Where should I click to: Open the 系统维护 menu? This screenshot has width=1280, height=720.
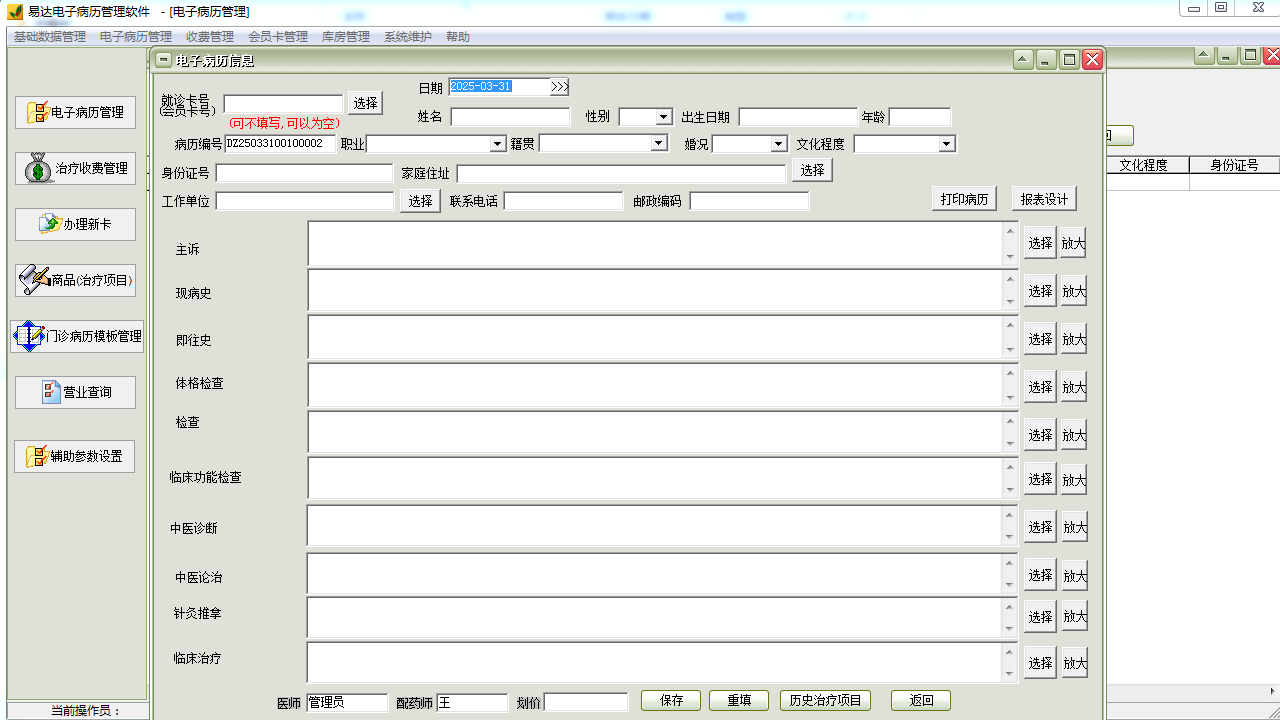pos(407,37)
